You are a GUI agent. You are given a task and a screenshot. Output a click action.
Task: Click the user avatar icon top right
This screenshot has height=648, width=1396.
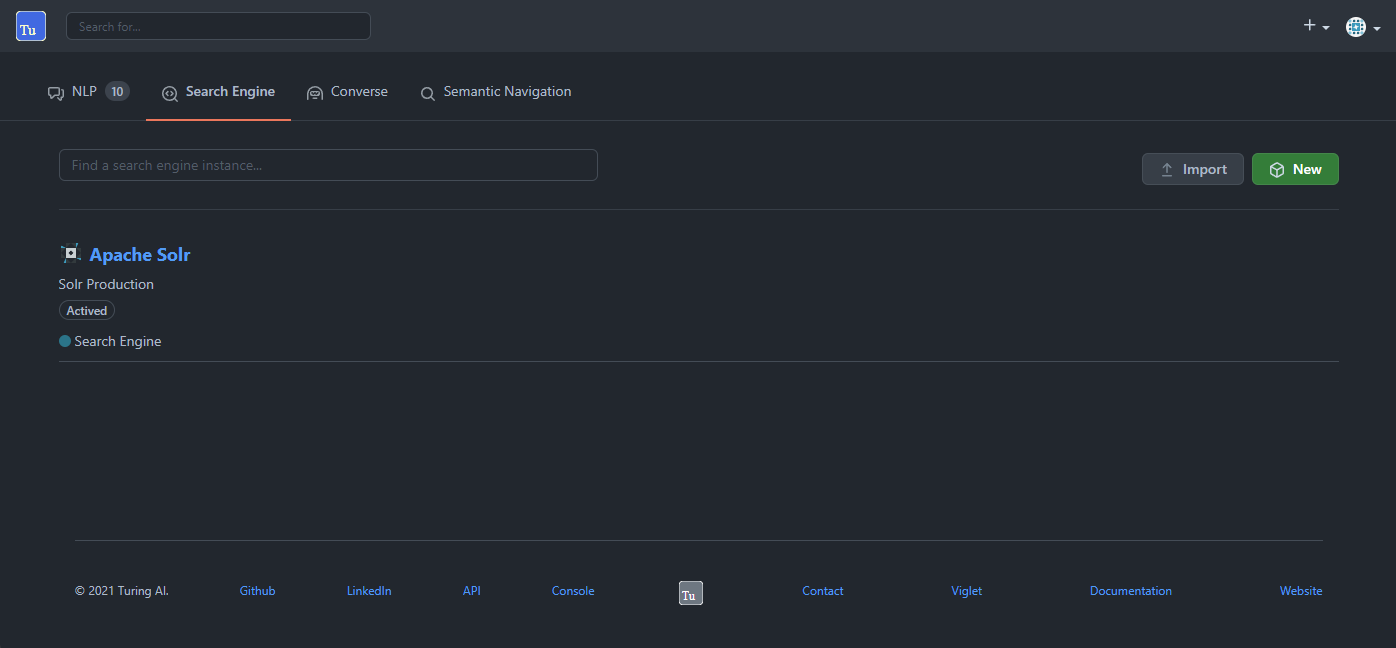pos(1357,27)
